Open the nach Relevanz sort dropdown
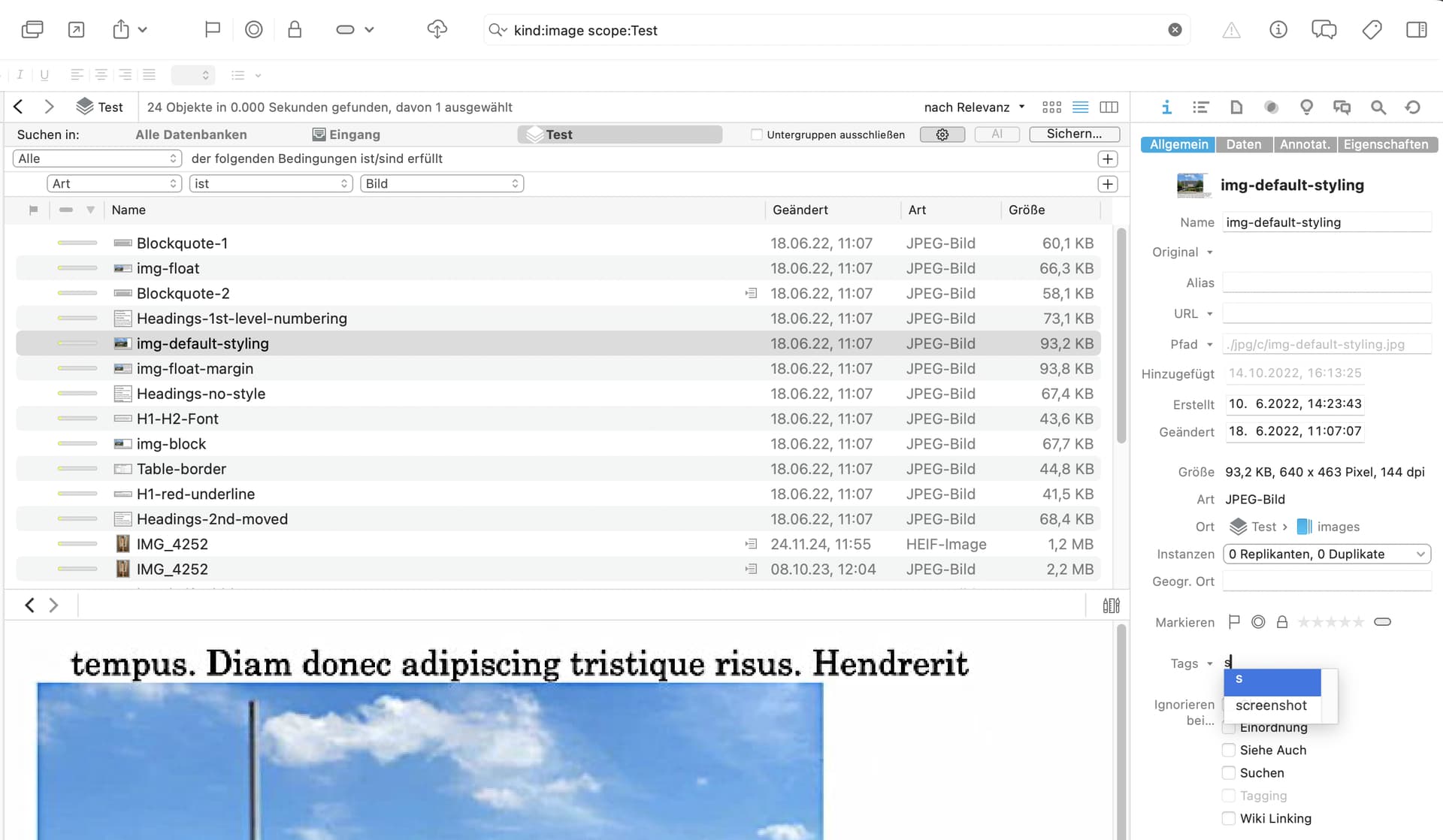The height and width of the screenshot is (840, 1443). click(974, 107)
